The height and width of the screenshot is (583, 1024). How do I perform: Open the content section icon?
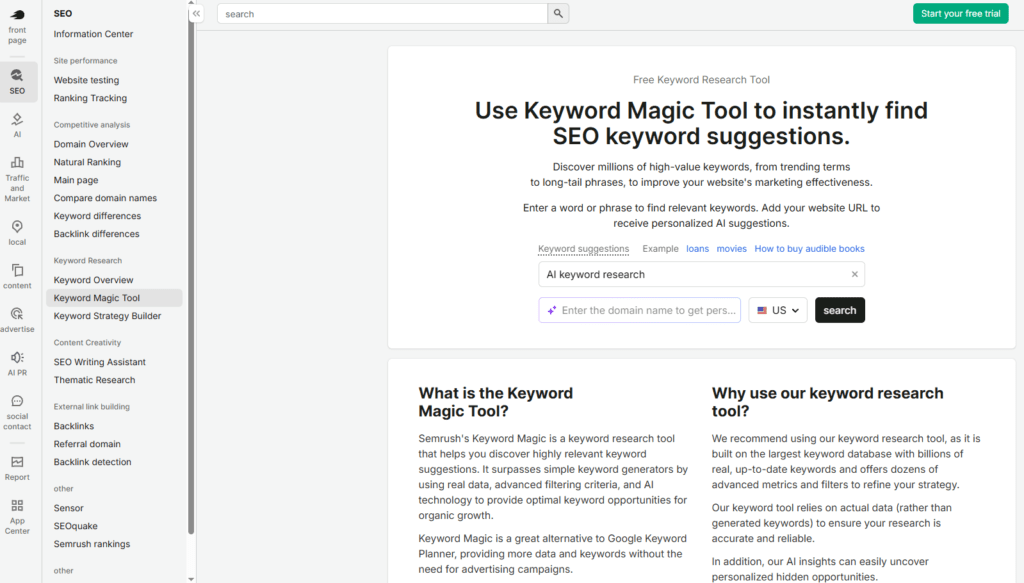pos(17,270)
